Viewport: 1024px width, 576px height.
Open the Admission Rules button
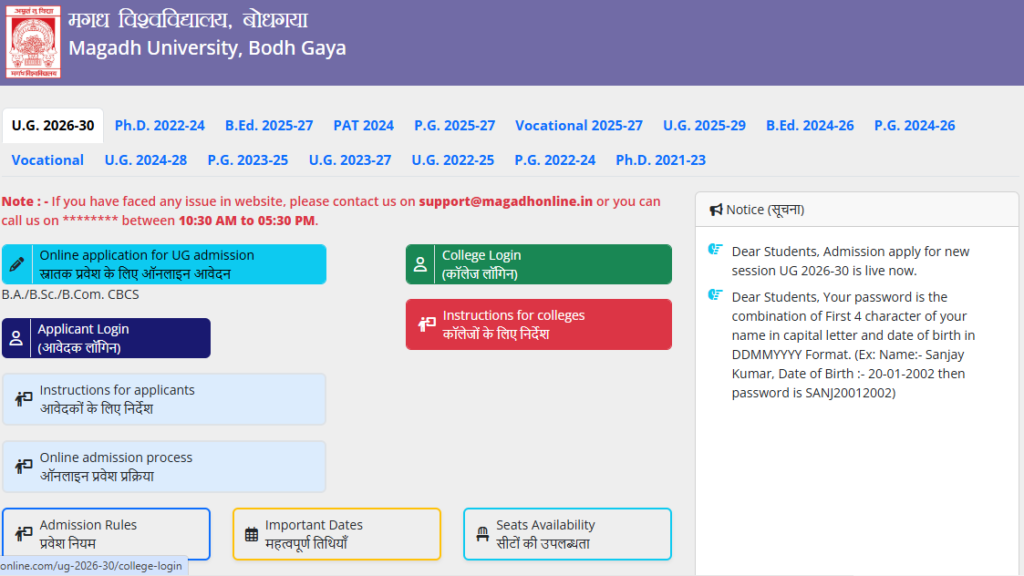pyautogui.click(x=106, y=534)
